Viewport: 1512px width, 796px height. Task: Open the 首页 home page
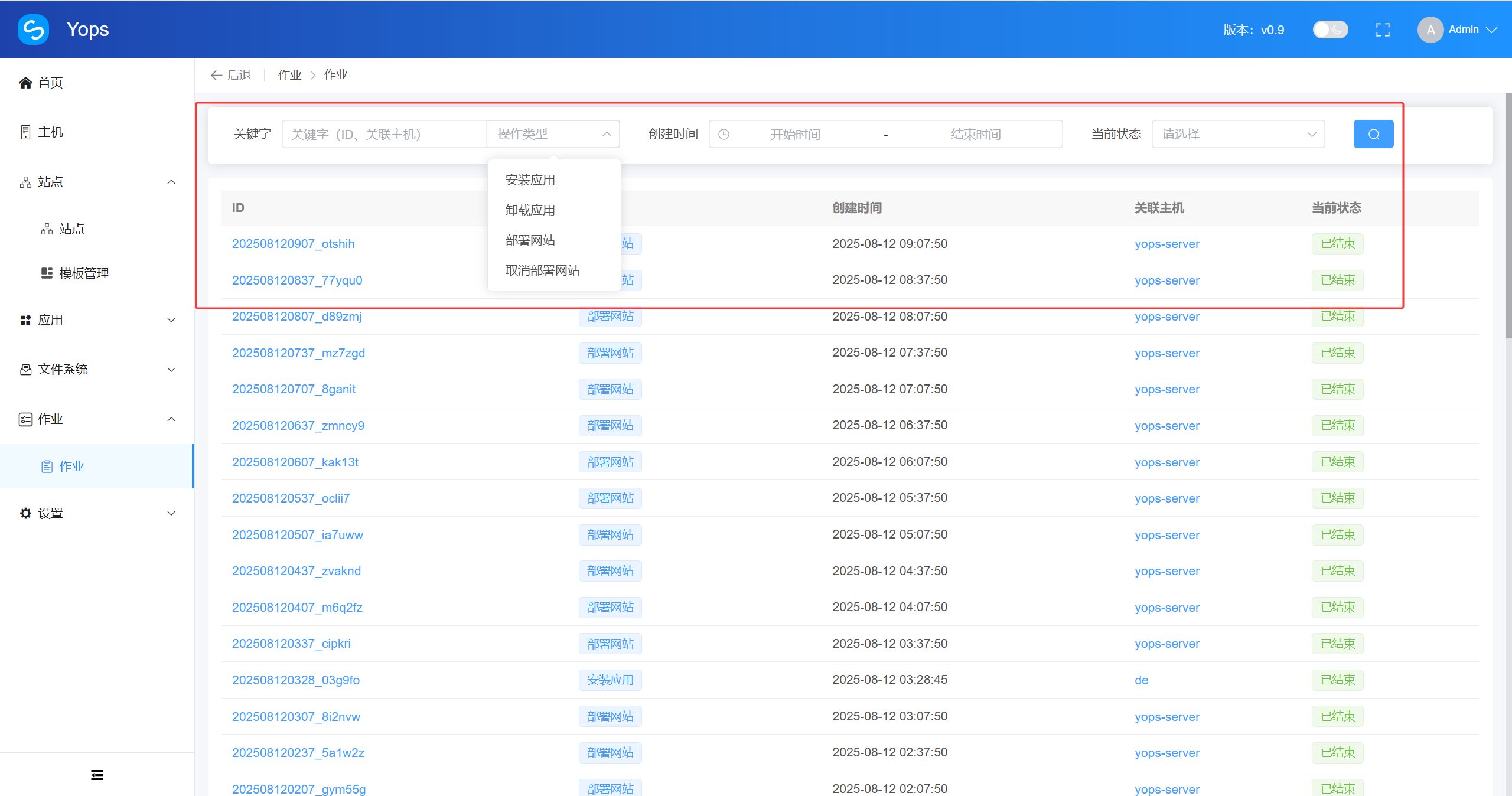coord(50,83)
